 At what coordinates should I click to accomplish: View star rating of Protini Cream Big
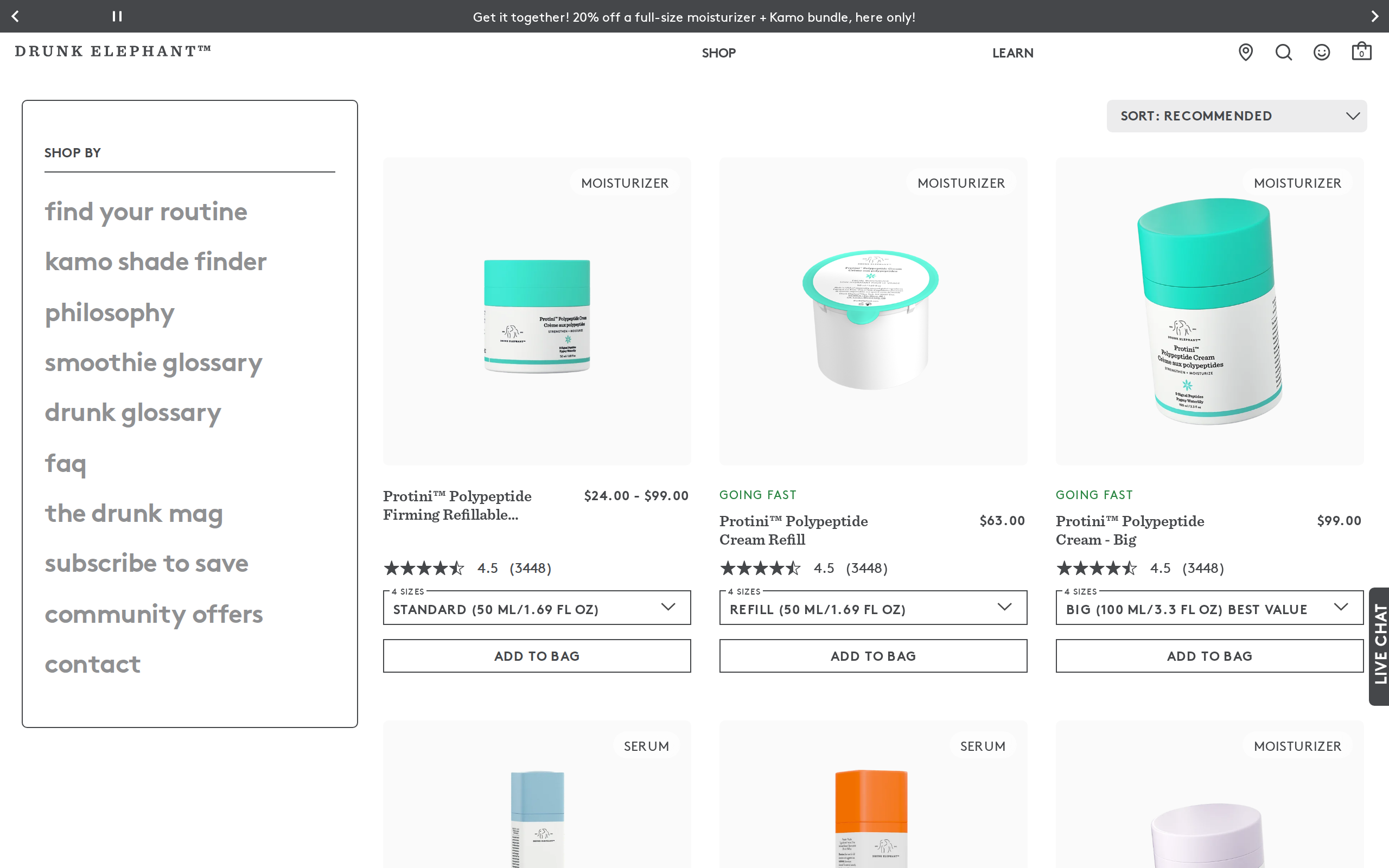click(x=1096, y=569)
